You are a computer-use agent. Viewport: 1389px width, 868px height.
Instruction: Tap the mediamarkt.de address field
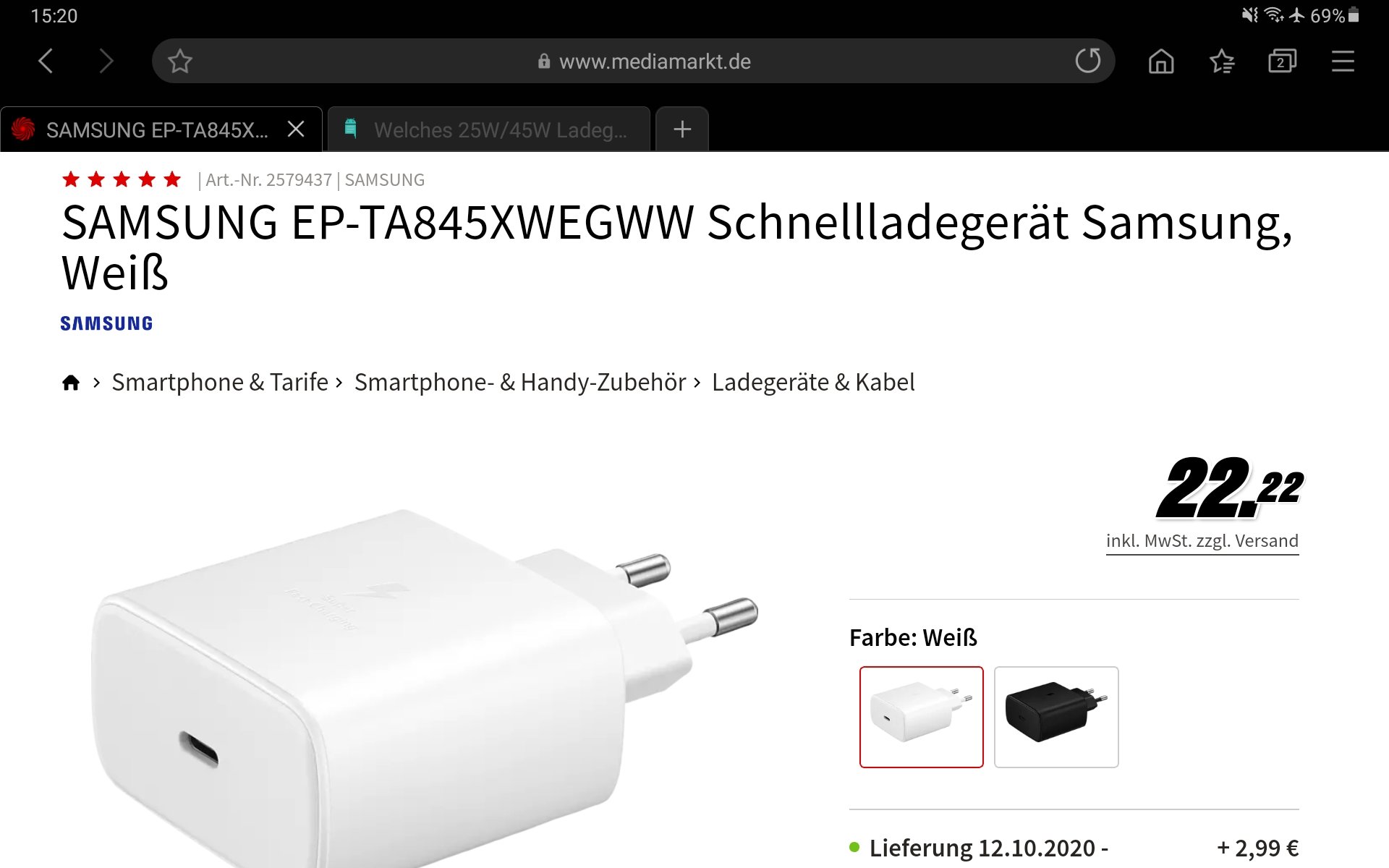pos(633,61)
